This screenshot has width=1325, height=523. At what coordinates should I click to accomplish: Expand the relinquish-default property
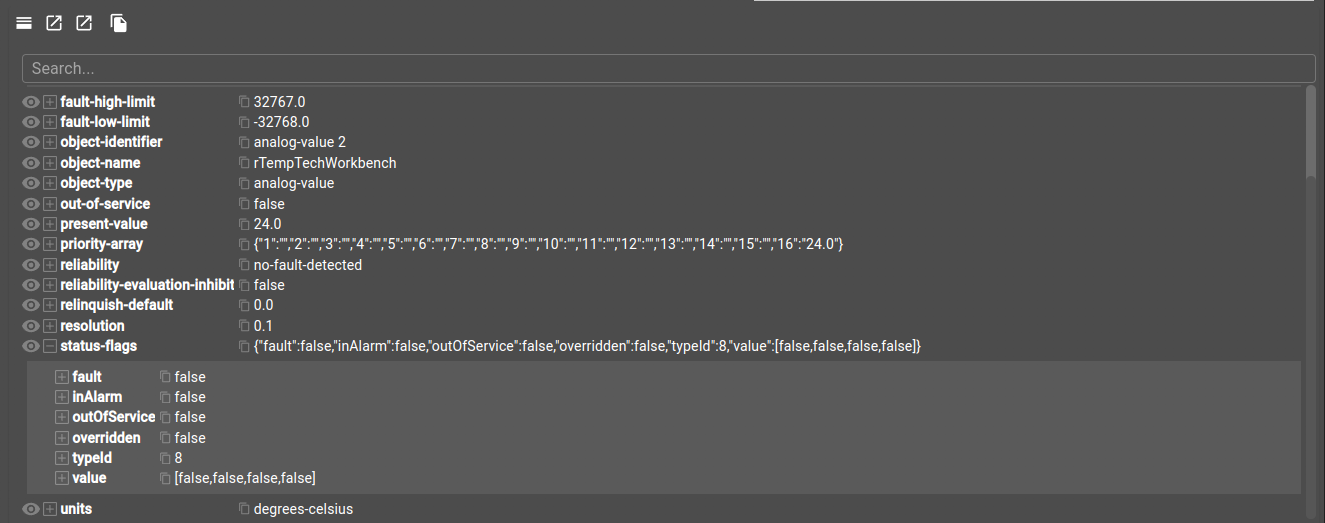[50, 305]
